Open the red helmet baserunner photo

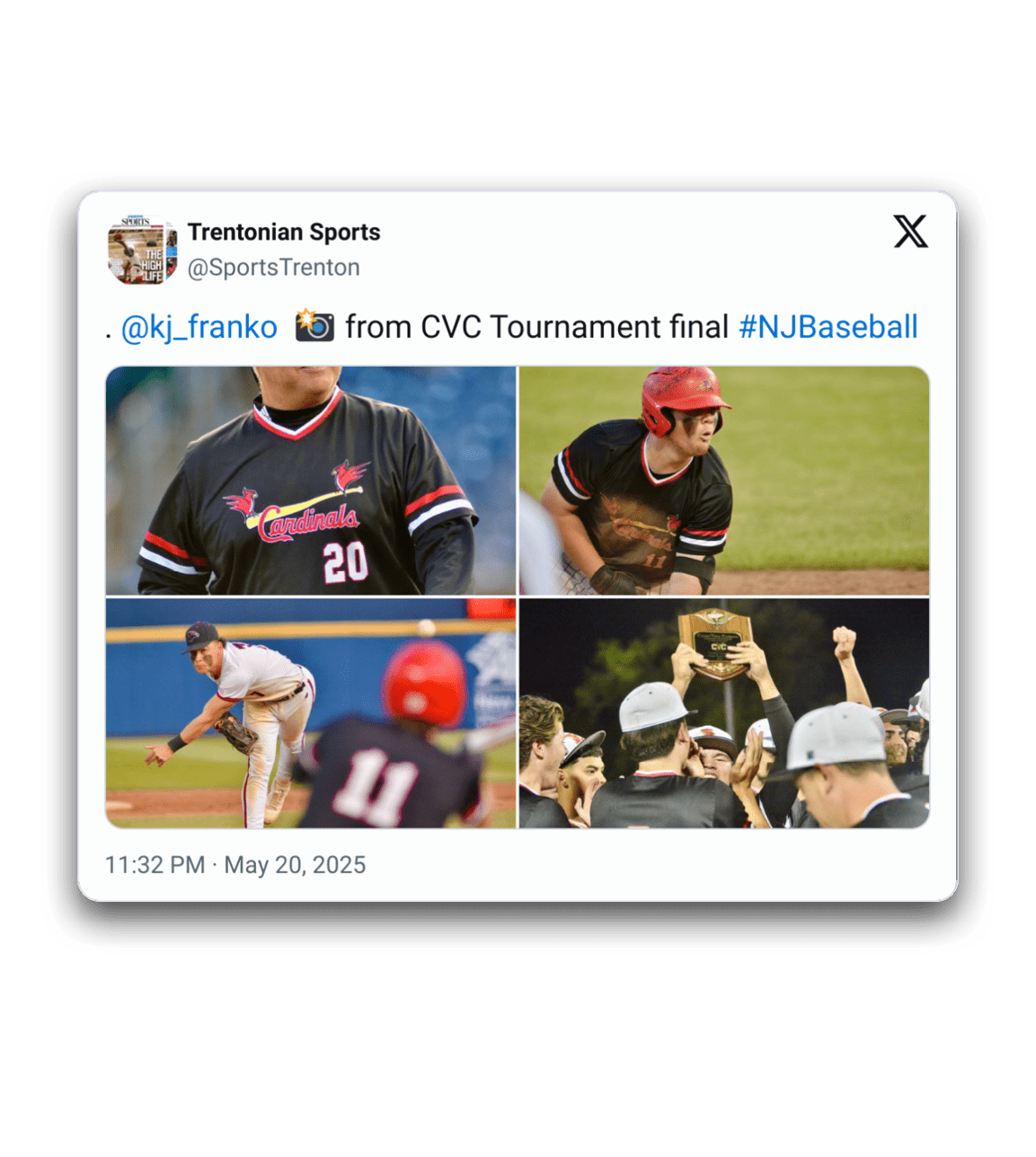[724, 481]
